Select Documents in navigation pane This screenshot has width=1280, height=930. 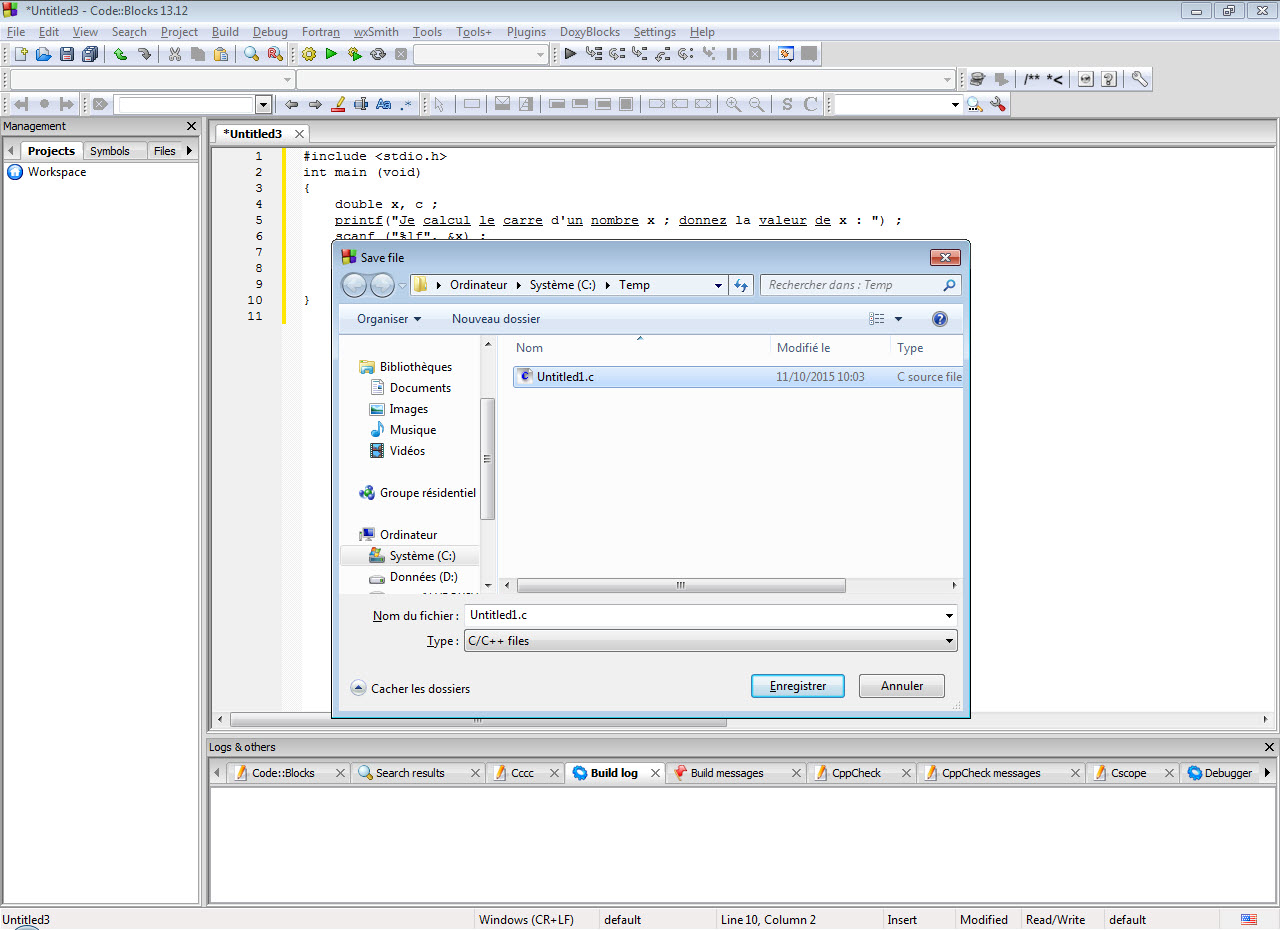click(x=420, y=388)
